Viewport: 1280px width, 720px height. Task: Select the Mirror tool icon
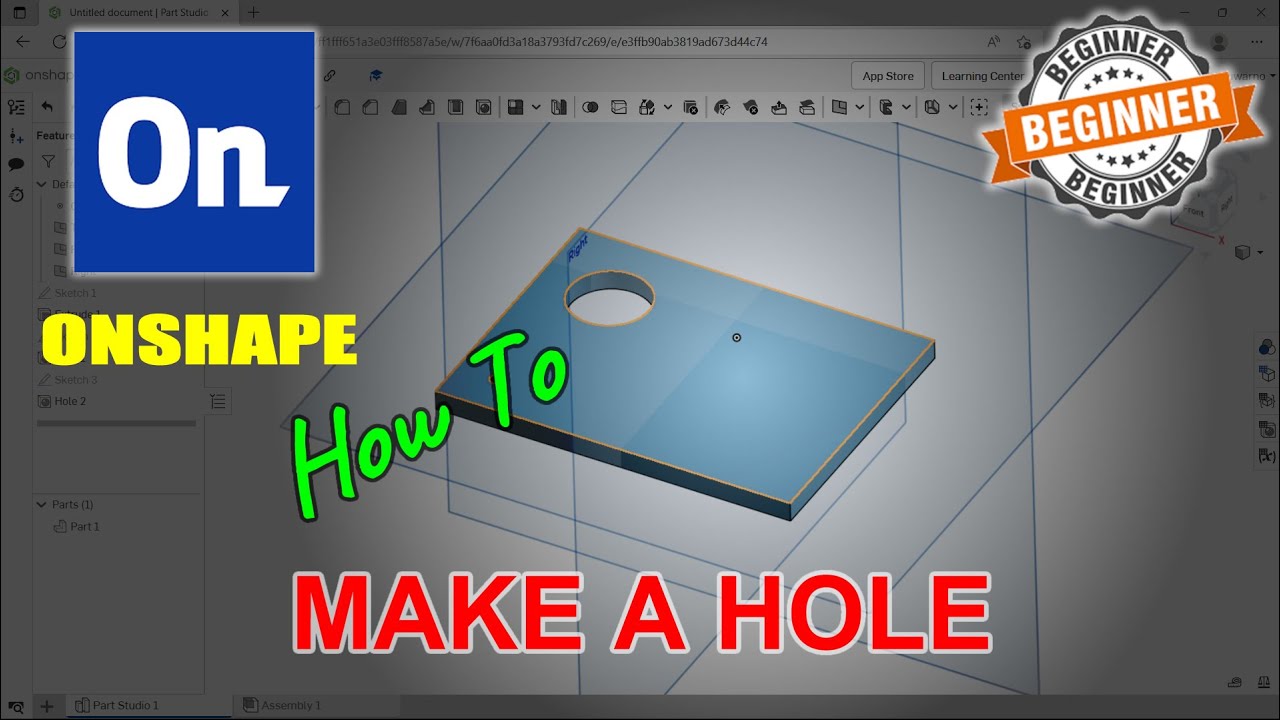pyautogui.click(x=559, y=107)
